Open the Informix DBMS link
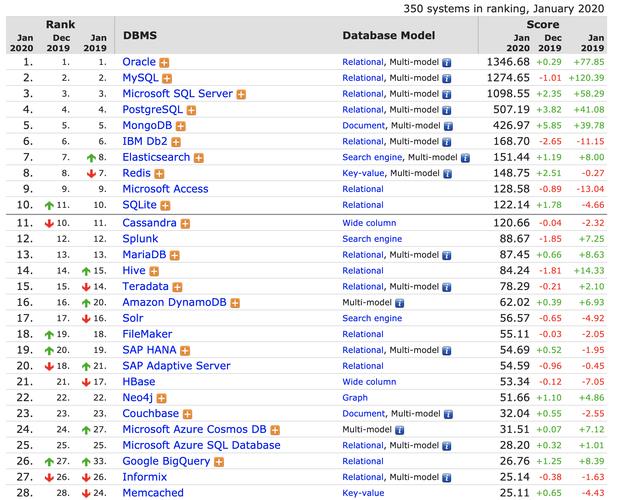 [144, 477]
